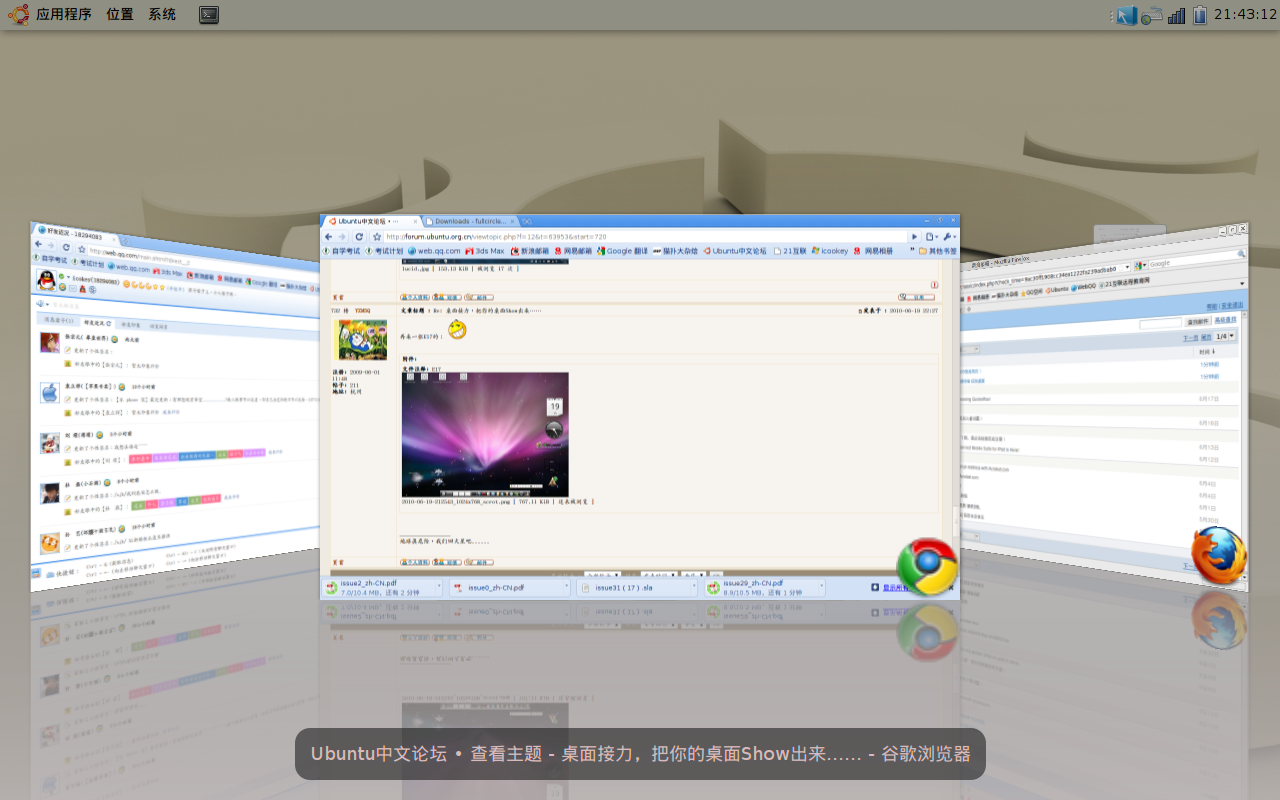Open the Google 翻译 bookmark in Chrome
Viewport: 1280px width, 800px height.
pos(622,251)
